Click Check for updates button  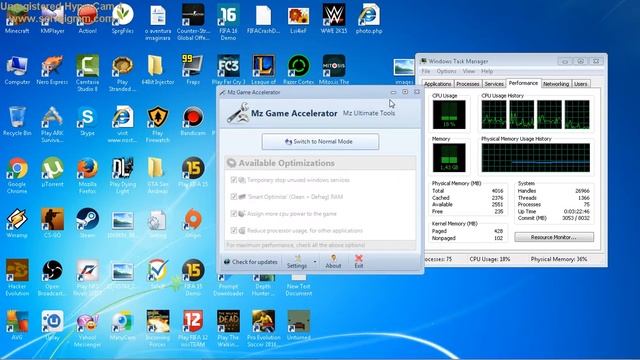251,262
